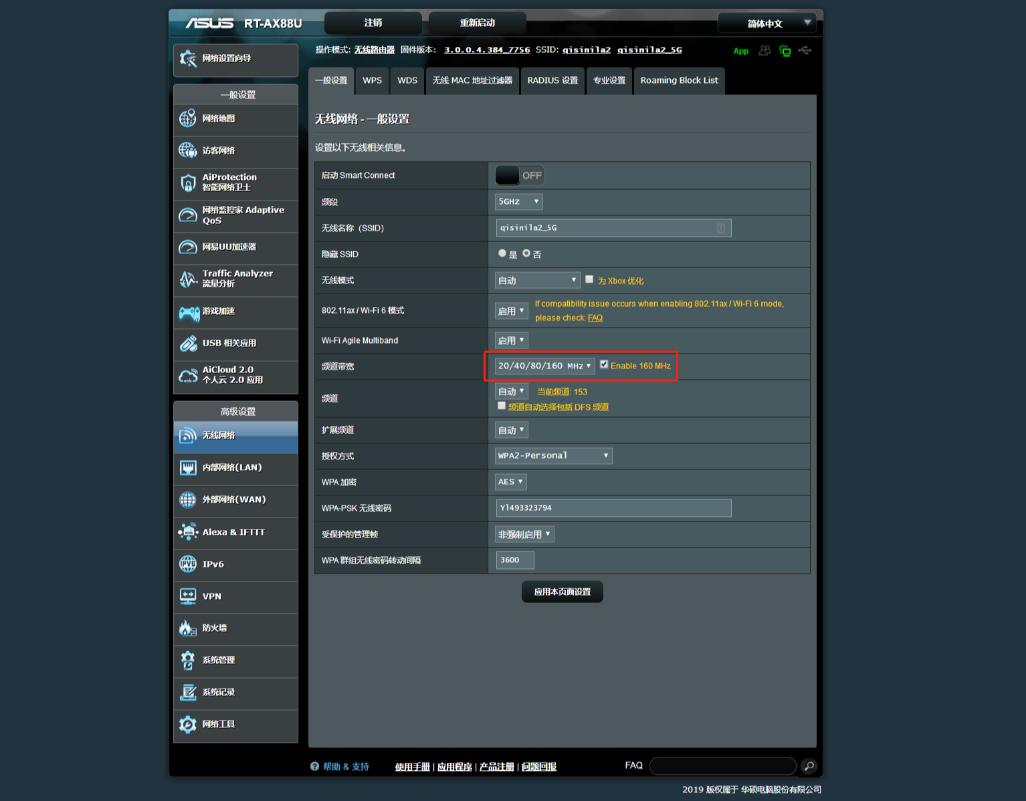Click the VPN icon in advanced settings
Image resolution: width=1026 pixels, height=801 pixels.
pos(187,596)
